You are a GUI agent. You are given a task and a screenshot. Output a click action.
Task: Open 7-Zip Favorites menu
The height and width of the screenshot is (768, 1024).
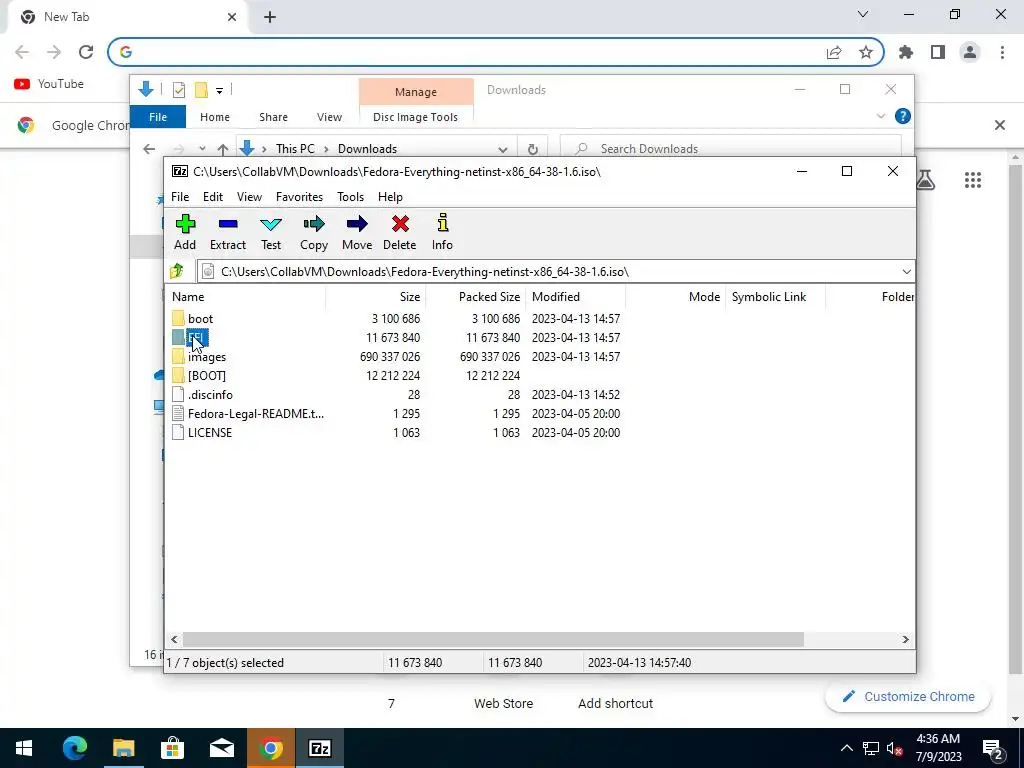[299, 197]
